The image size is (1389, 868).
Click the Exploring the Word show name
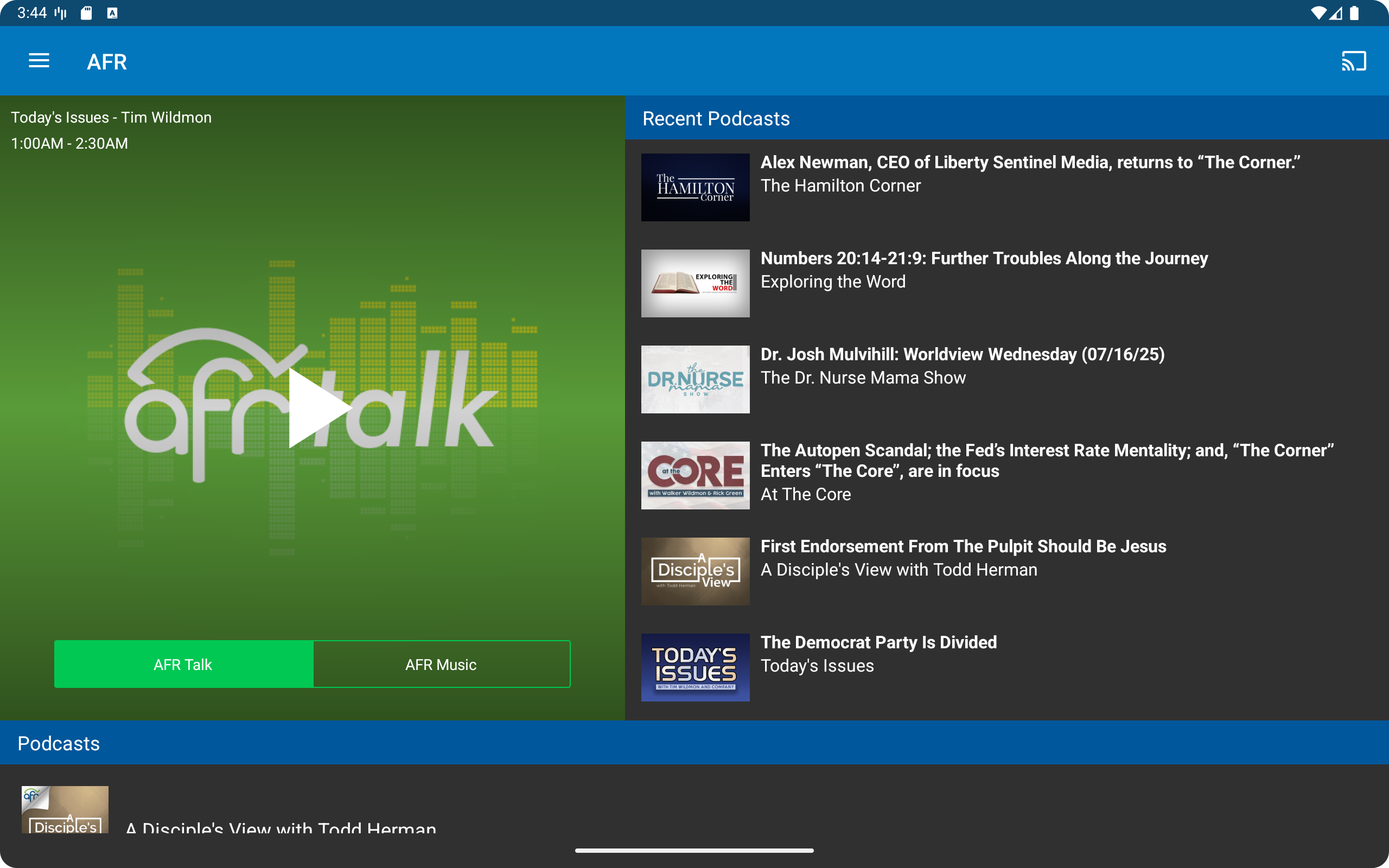tap(833, 282)
